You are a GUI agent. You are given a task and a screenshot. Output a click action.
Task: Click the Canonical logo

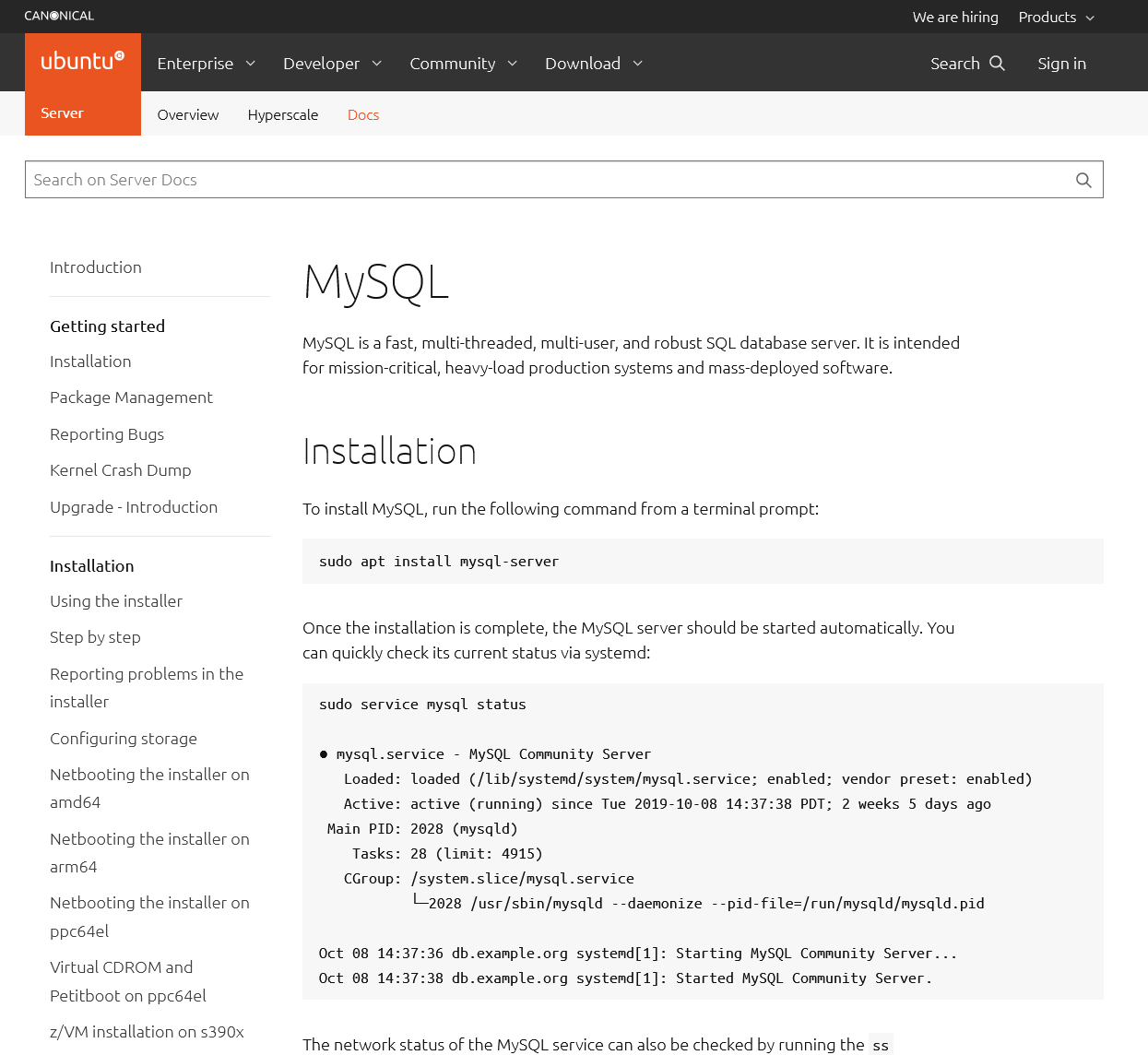(x=59, y=16)
